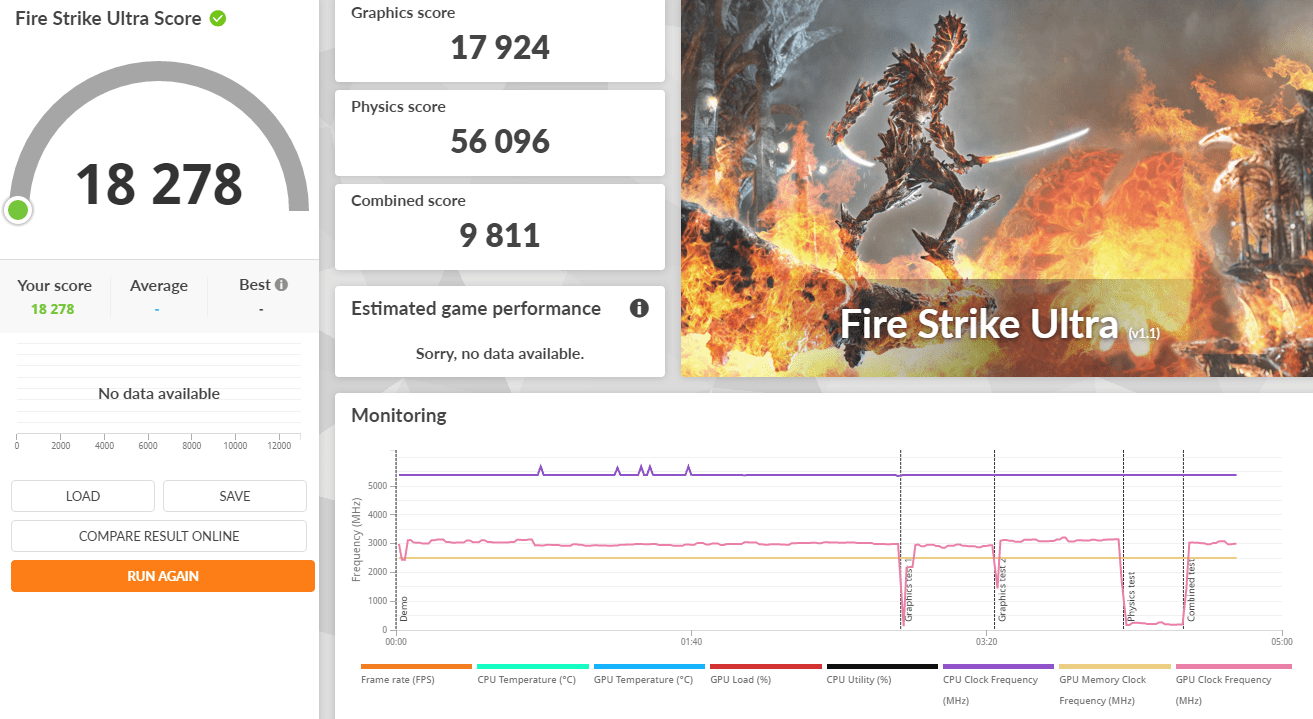Click the Fire Strike Ultra title on the banner
The height and width of the screenshot is (719, 1313).
[x=979, y=324]
